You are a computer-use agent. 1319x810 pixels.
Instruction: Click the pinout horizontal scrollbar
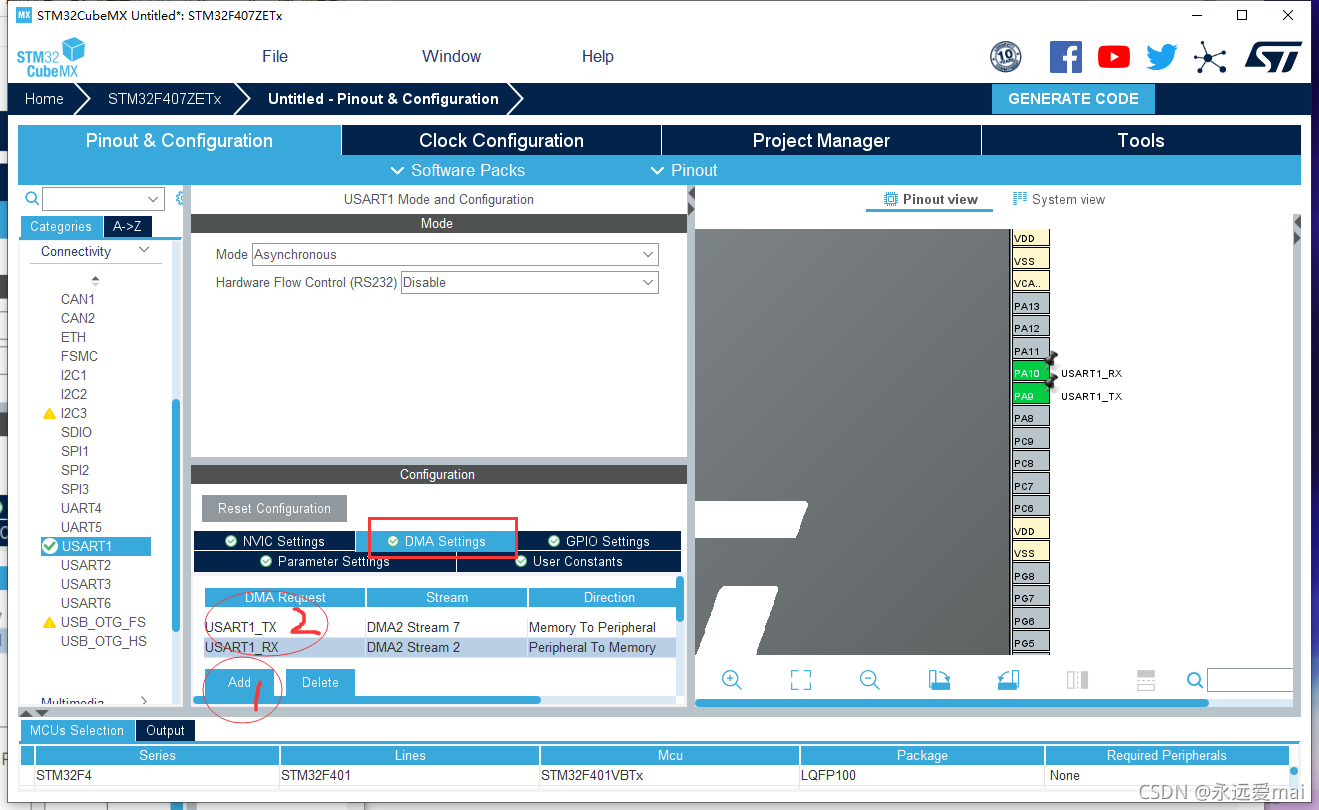click(952, 703)
